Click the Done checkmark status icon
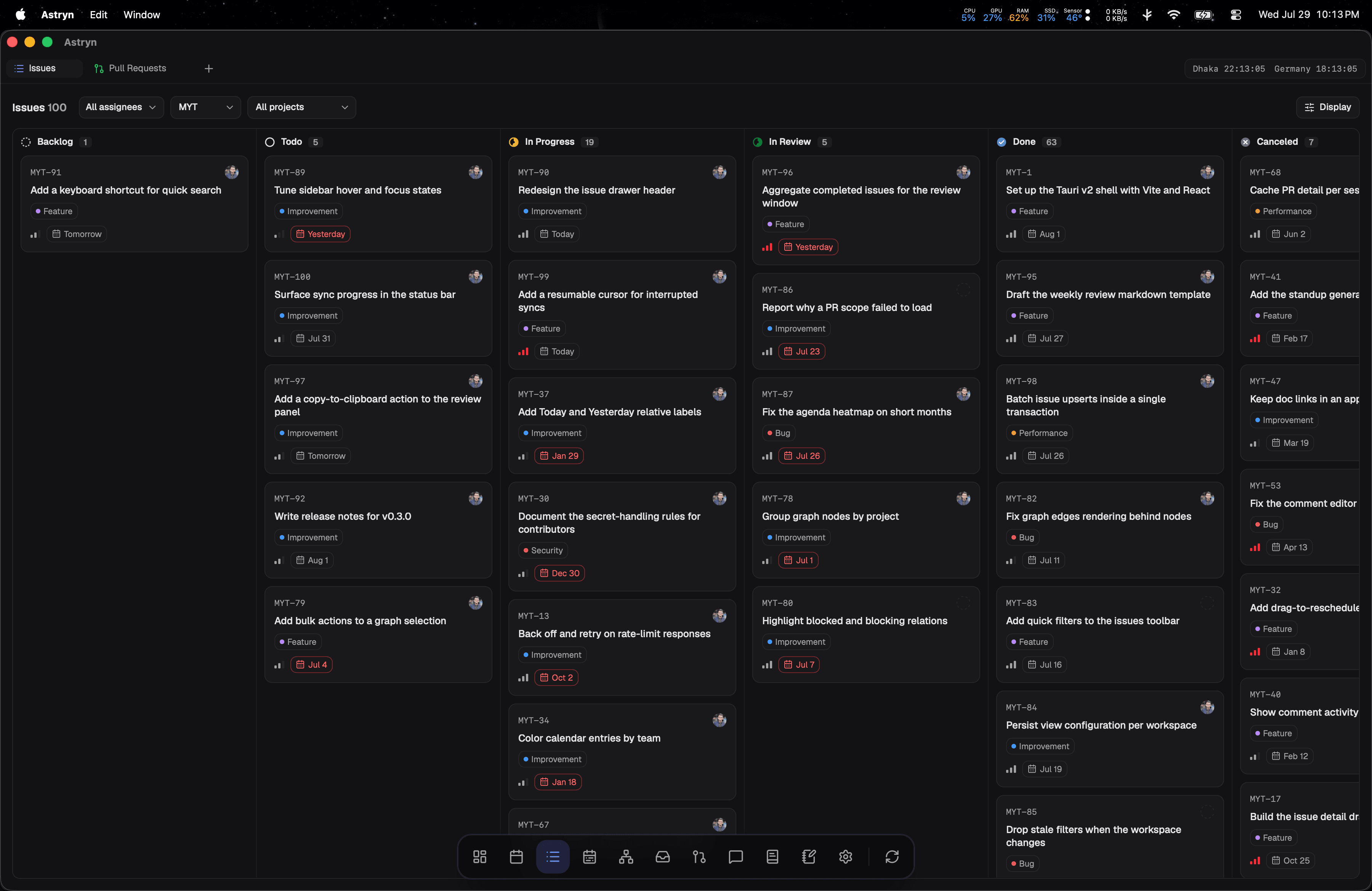Image resolution: width=1372 pixels, height=891 pixels. pos(1001,143)
